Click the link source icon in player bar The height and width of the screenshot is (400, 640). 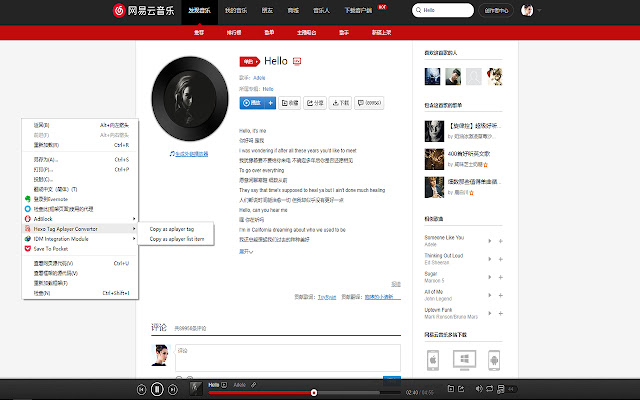coord(253,385)
